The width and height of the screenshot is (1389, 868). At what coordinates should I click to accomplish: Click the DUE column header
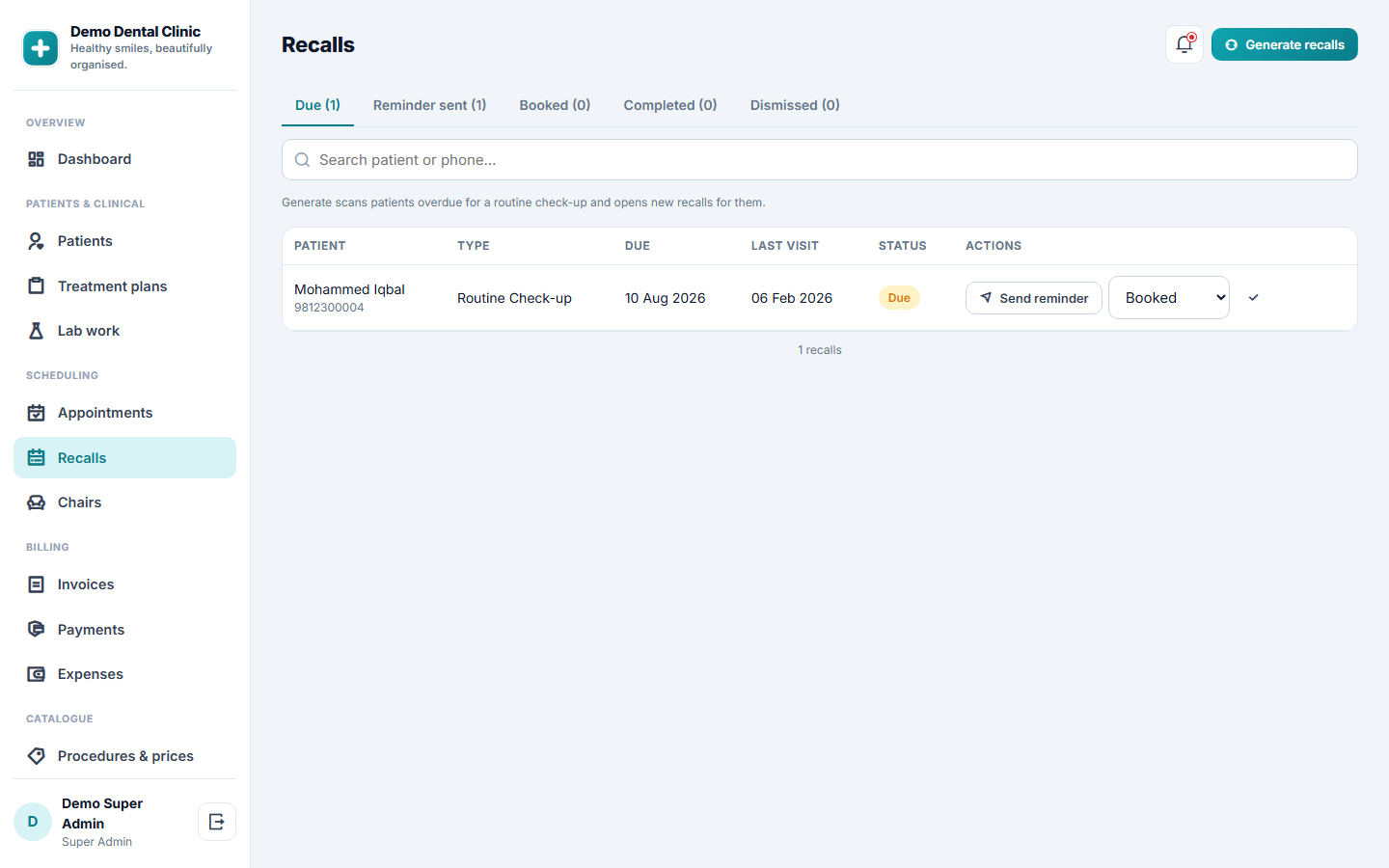[x=638, y=246]
